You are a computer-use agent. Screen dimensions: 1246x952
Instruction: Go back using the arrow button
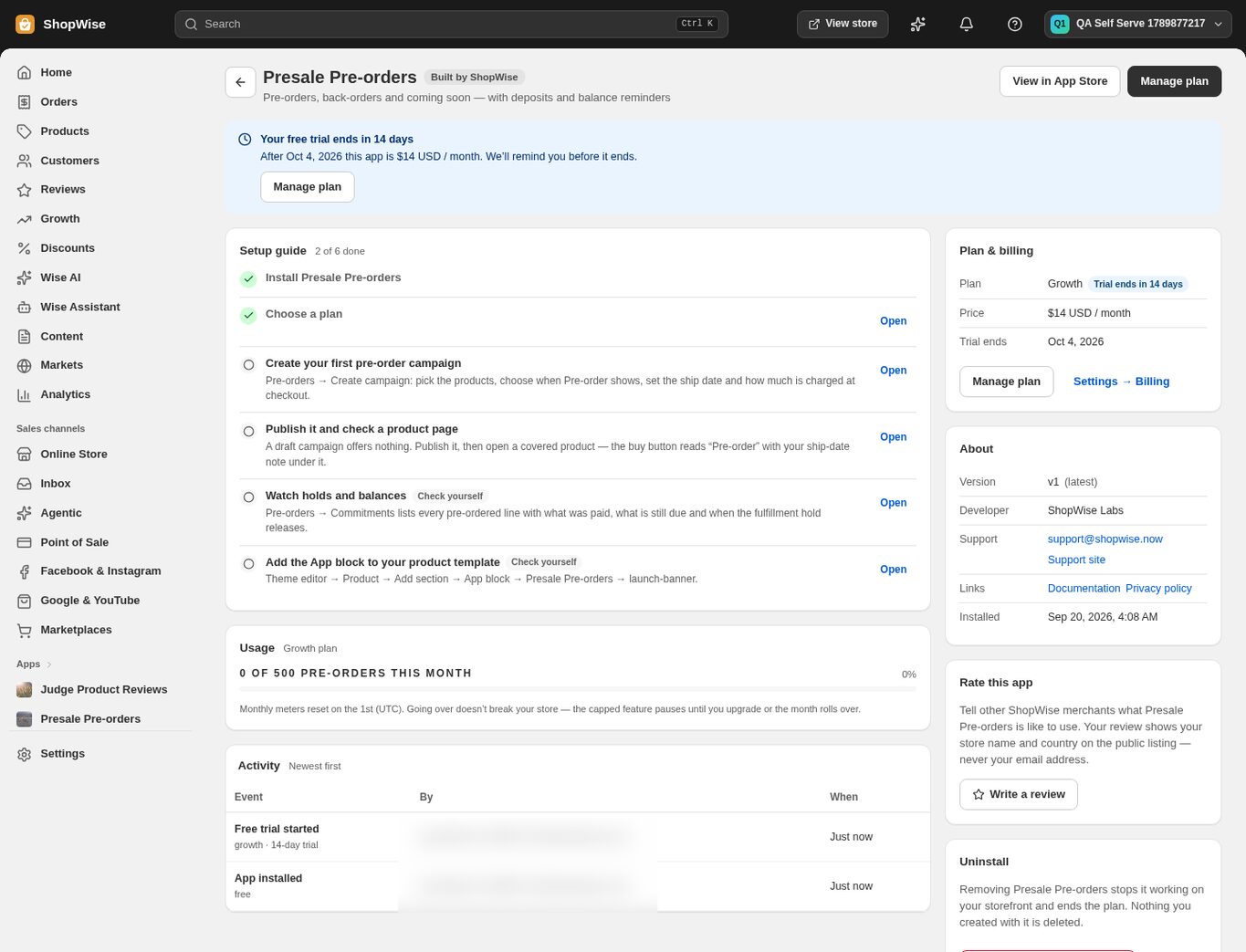[x=240, y=82]
